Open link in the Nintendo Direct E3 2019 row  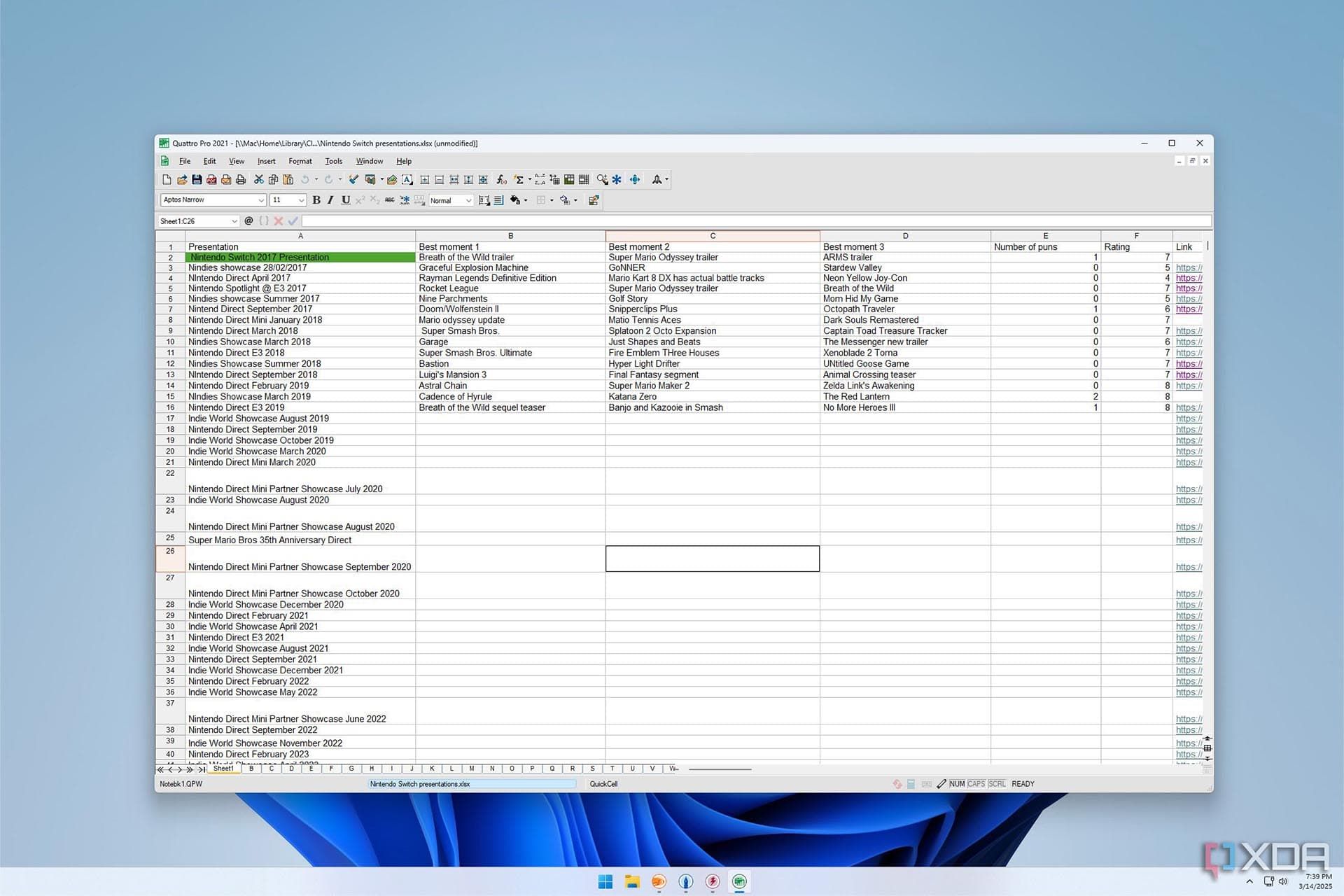coord(1189,407)
